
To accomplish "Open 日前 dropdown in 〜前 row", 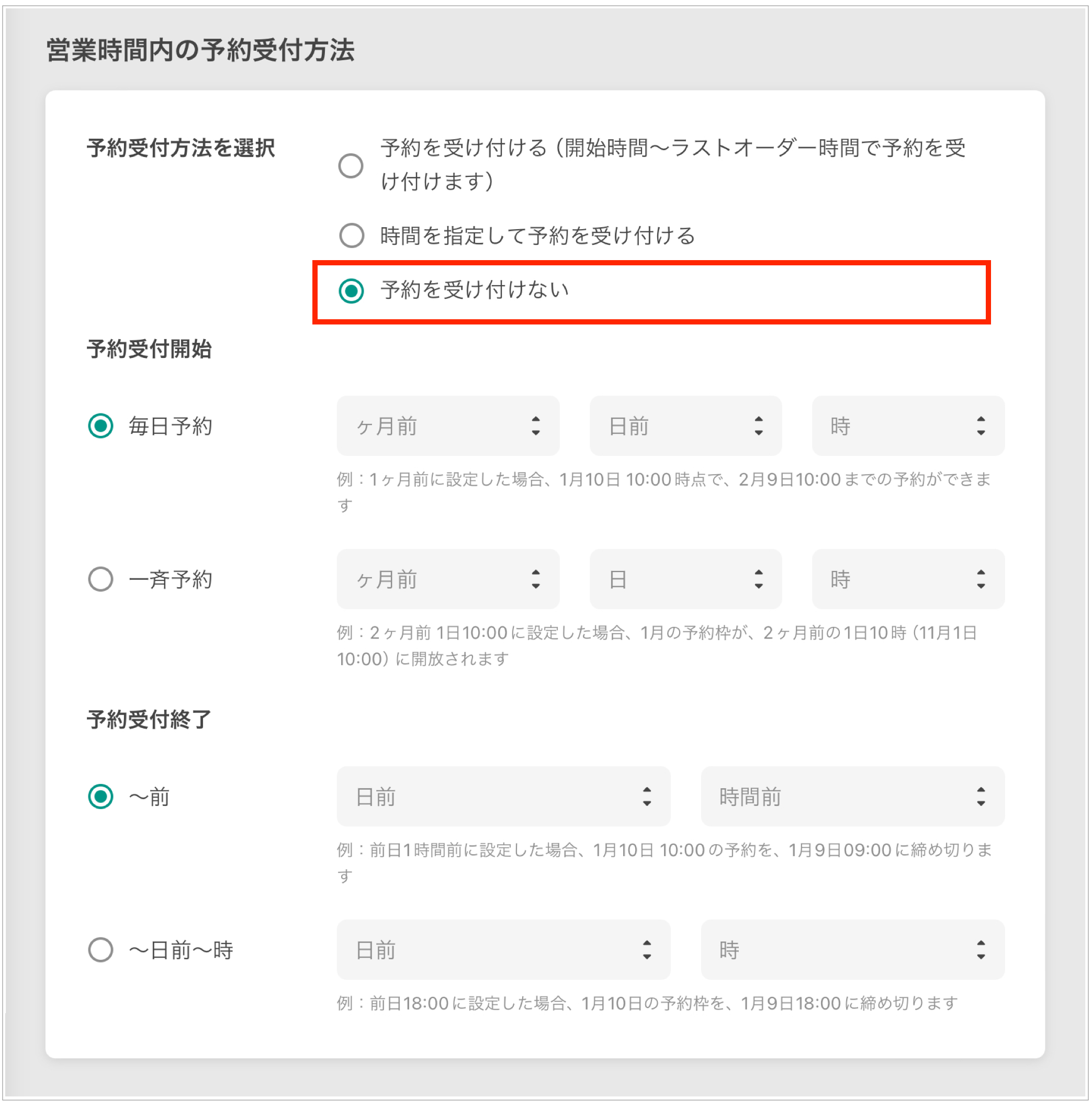I will 503,797.
